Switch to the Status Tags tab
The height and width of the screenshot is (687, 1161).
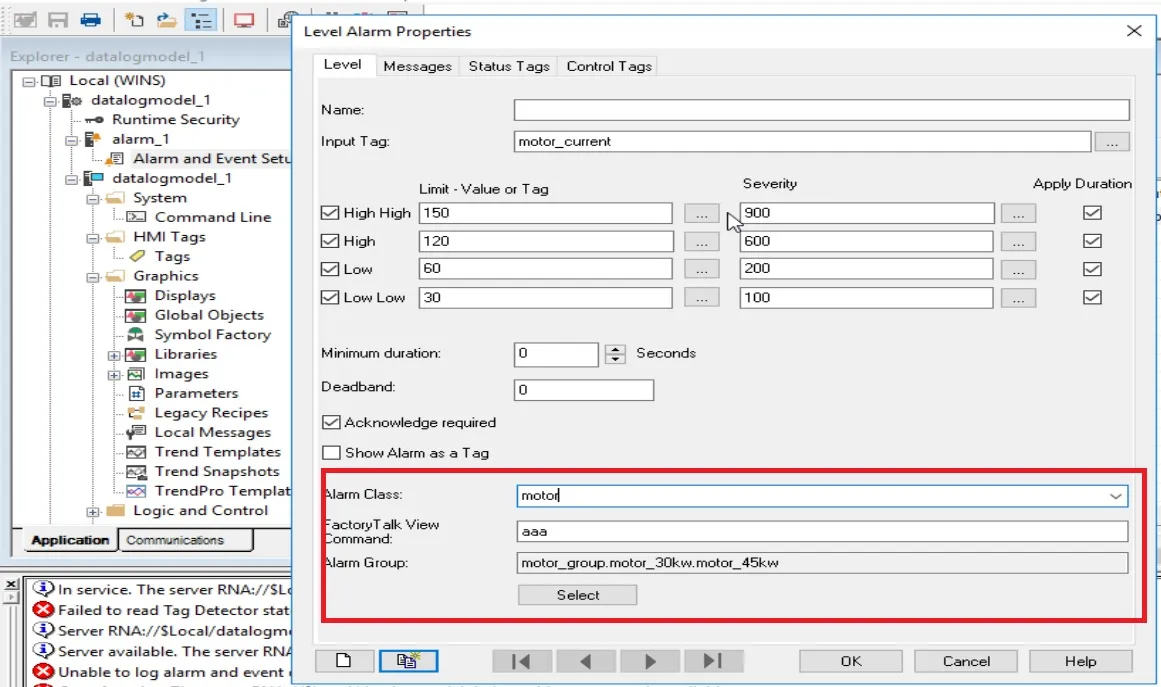pyautogui.click(x=509, y=67)
